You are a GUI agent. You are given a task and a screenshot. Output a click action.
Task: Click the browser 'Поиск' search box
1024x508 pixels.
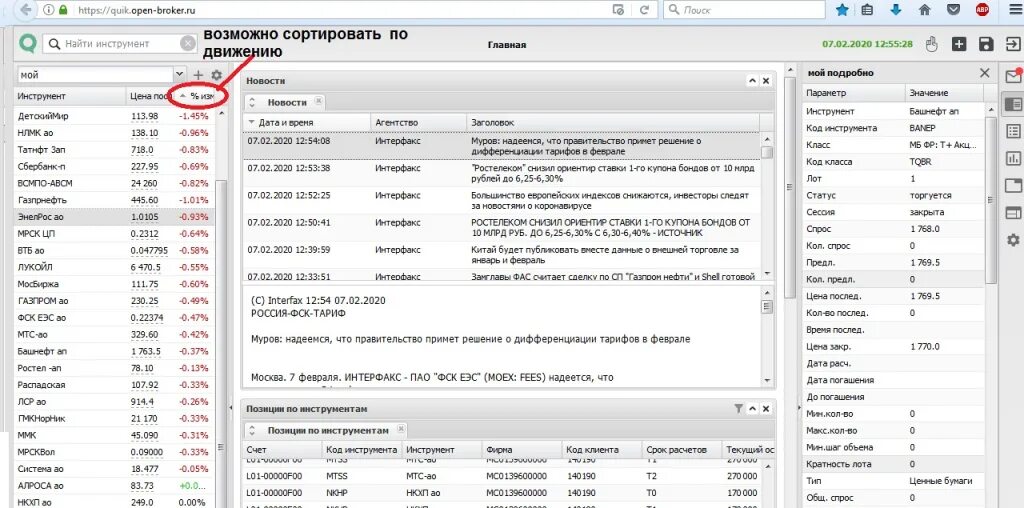(x=744, y=10)
